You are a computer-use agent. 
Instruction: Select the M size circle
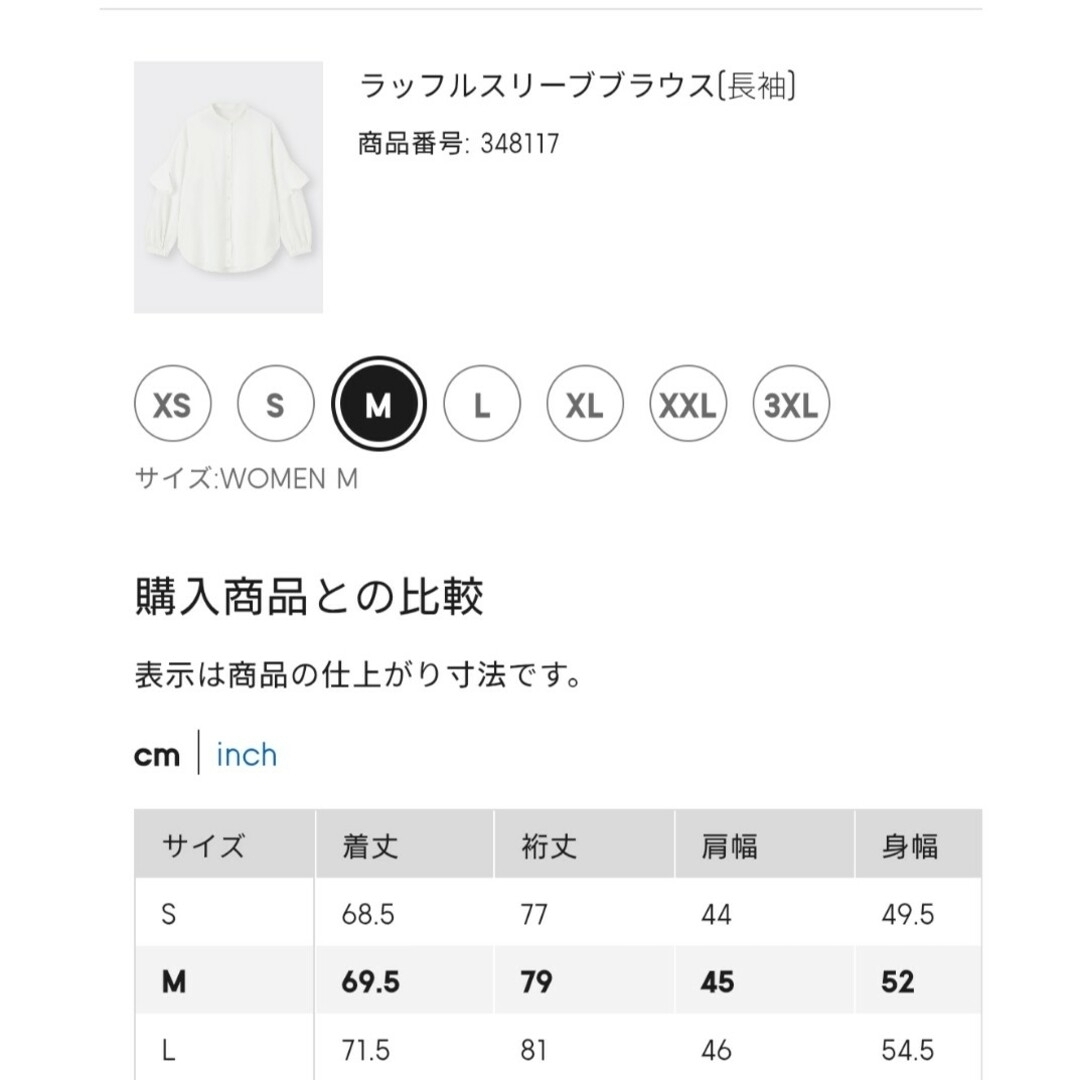(x=379, y=404)
